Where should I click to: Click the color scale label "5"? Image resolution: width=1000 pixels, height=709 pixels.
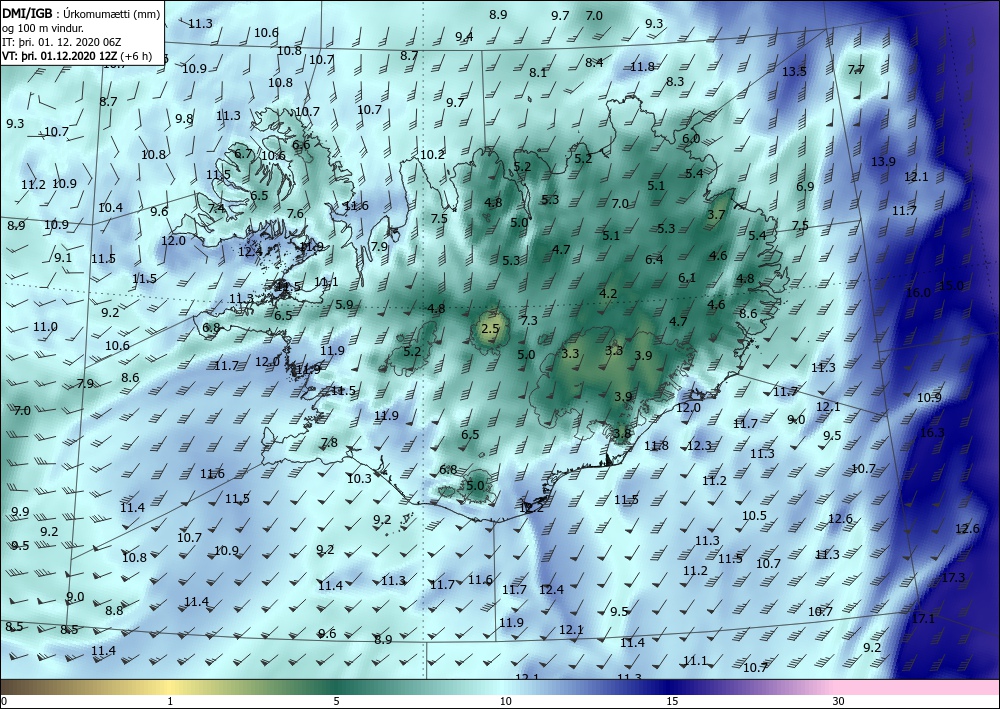click(336, 702)
